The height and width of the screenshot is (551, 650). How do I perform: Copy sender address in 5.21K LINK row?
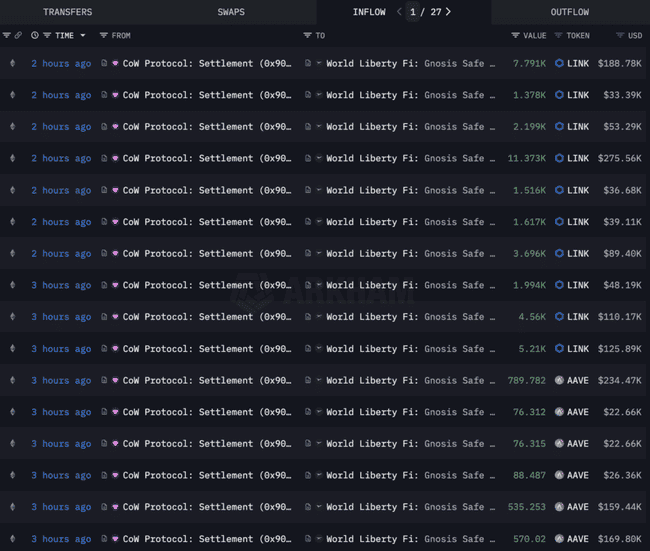point(104,348)
